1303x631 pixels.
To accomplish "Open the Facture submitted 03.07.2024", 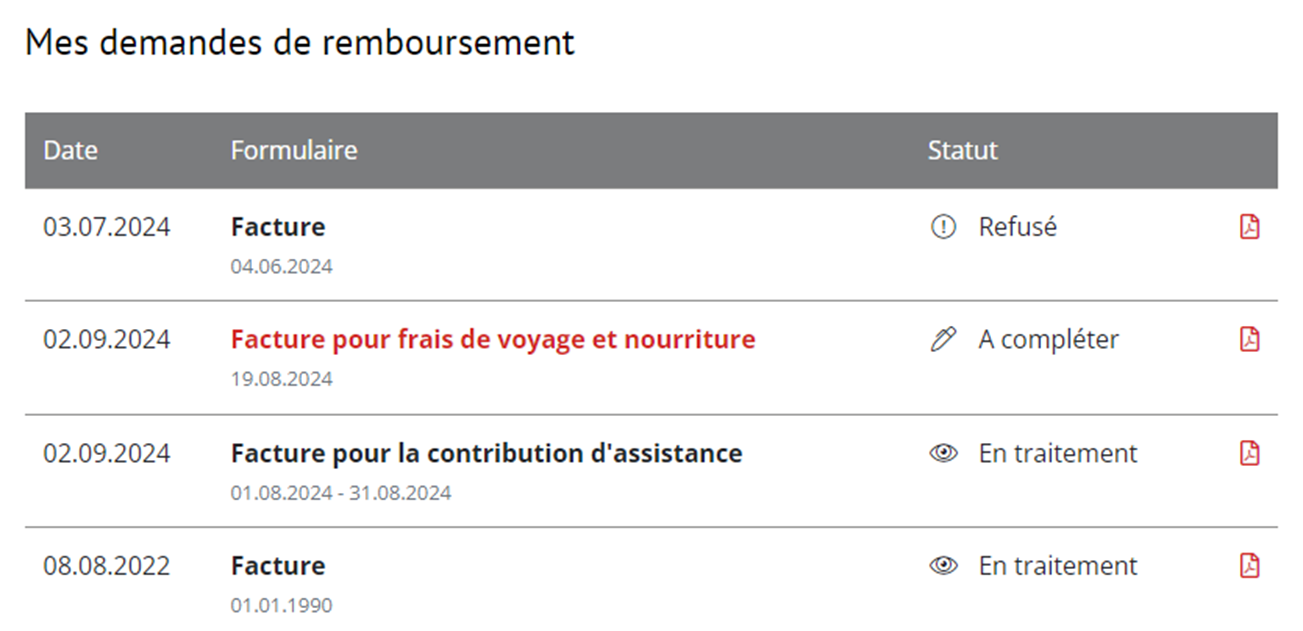I will coord(278,227).
